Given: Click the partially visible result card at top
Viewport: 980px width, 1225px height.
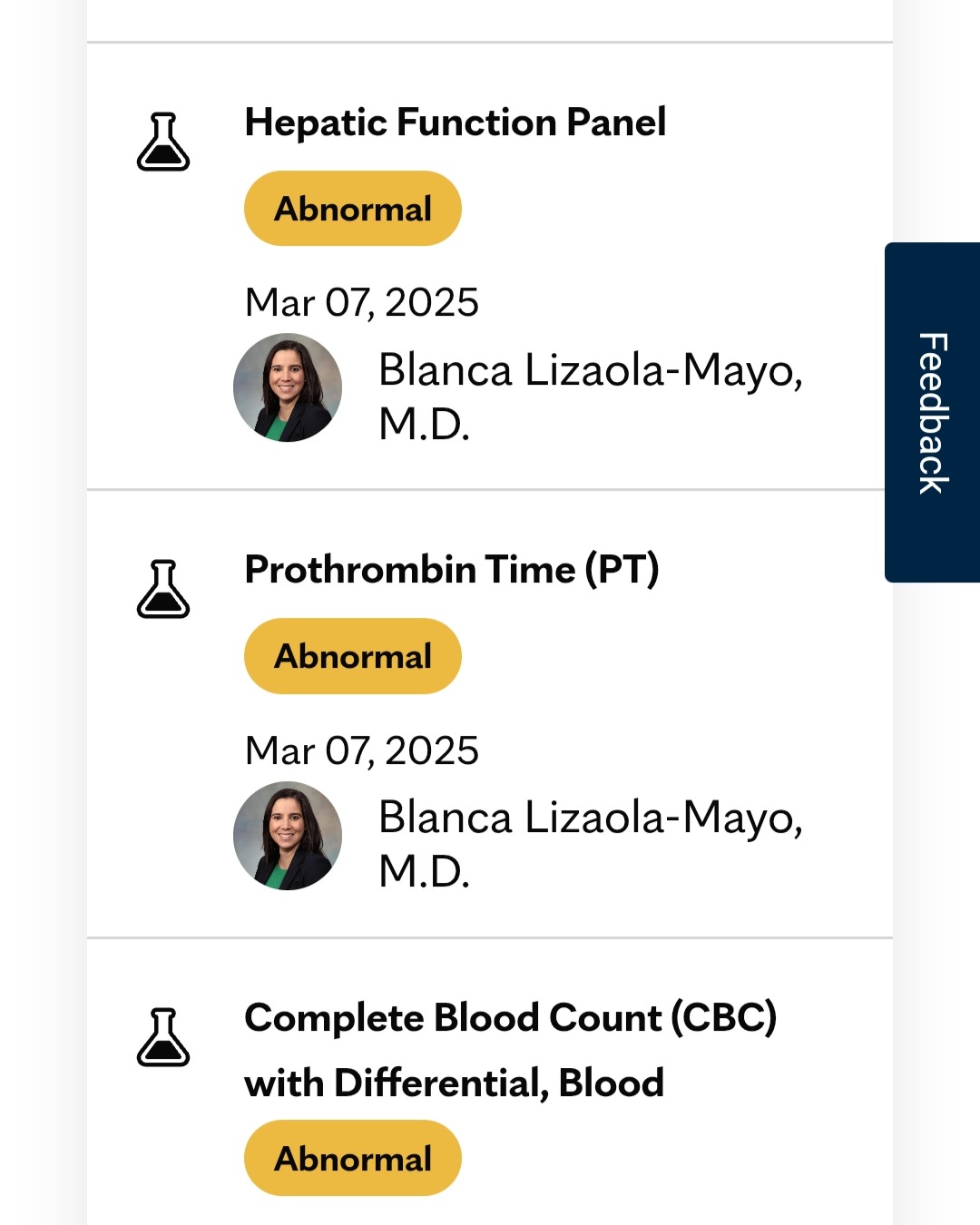Looking at the screenshot, I should point(490,21).
